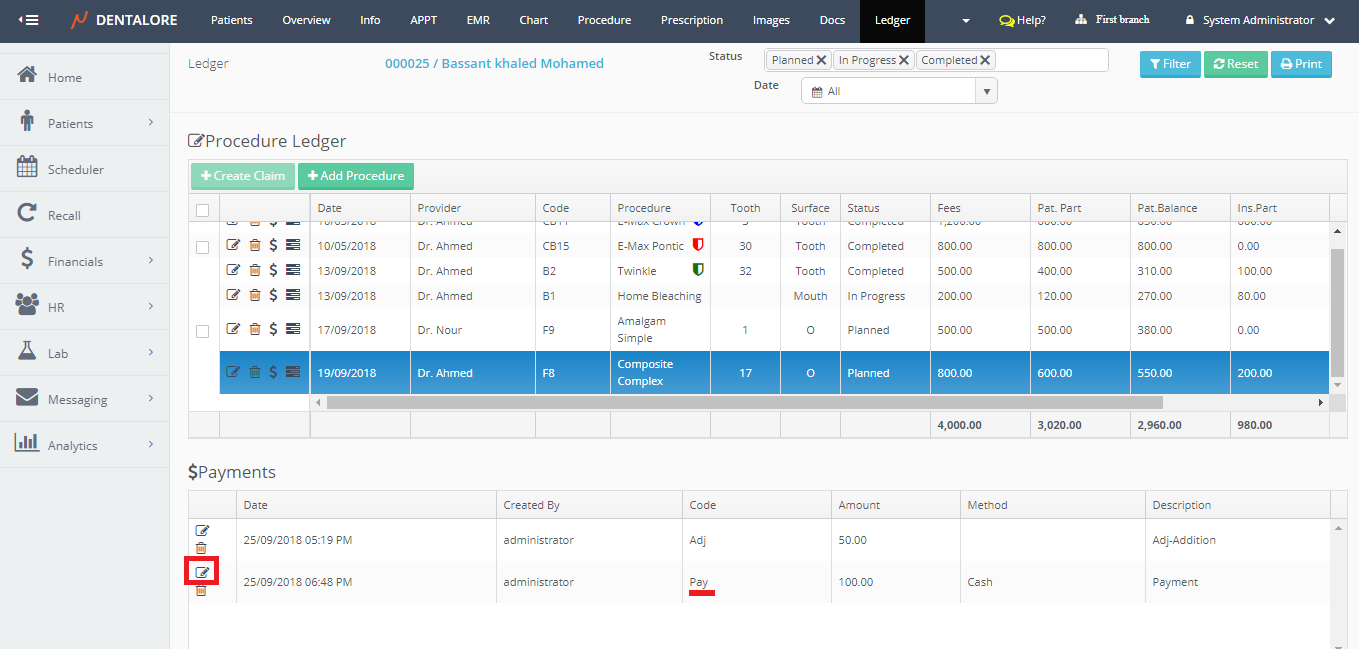1359x649 pixels.
Task: Click trash icon on E-Max Pontic row
Action: point(255,245)
